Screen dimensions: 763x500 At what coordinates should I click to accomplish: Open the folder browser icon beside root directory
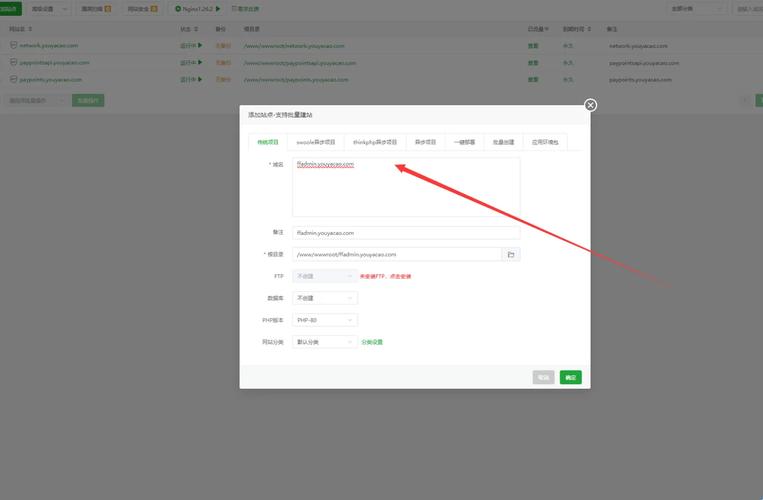510,255
